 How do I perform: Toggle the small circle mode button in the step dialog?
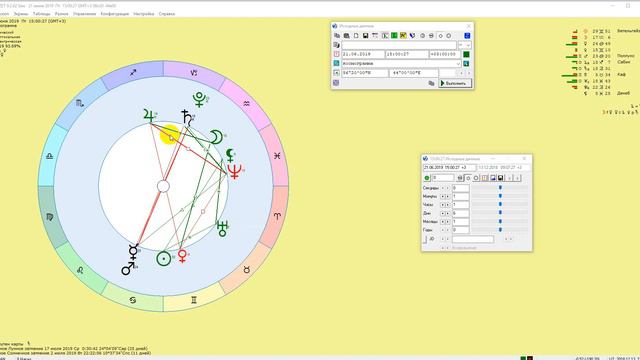click(468, 178)
